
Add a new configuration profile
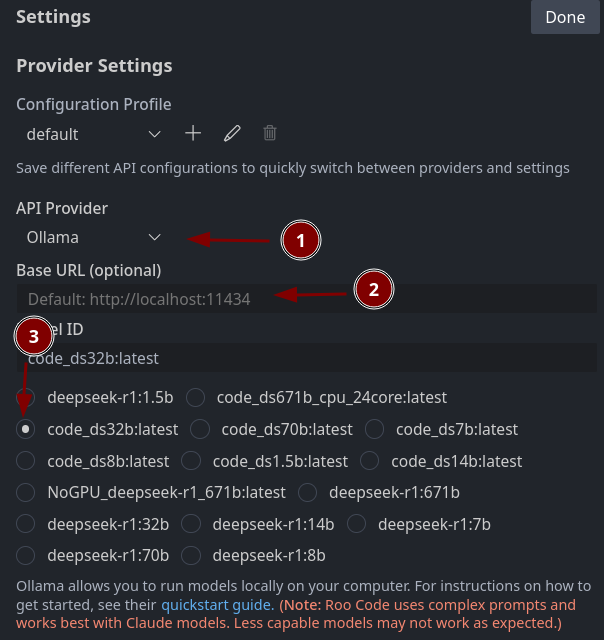193,133
